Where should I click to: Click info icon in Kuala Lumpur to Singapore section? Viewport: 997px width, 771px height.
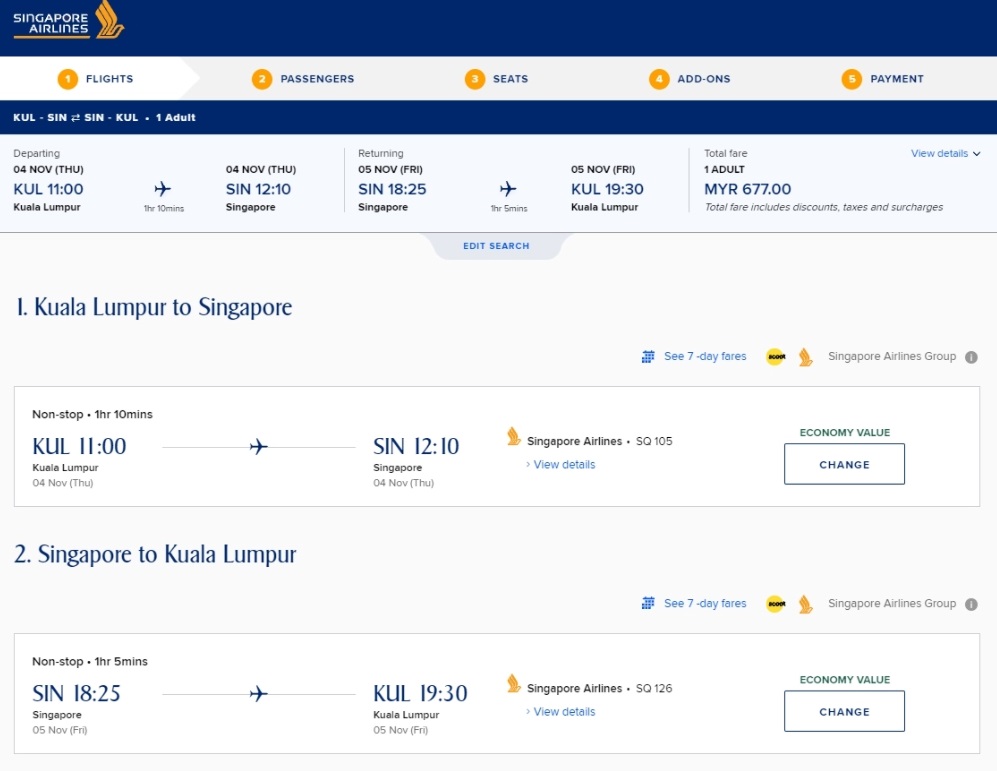[x=971, y=357]
